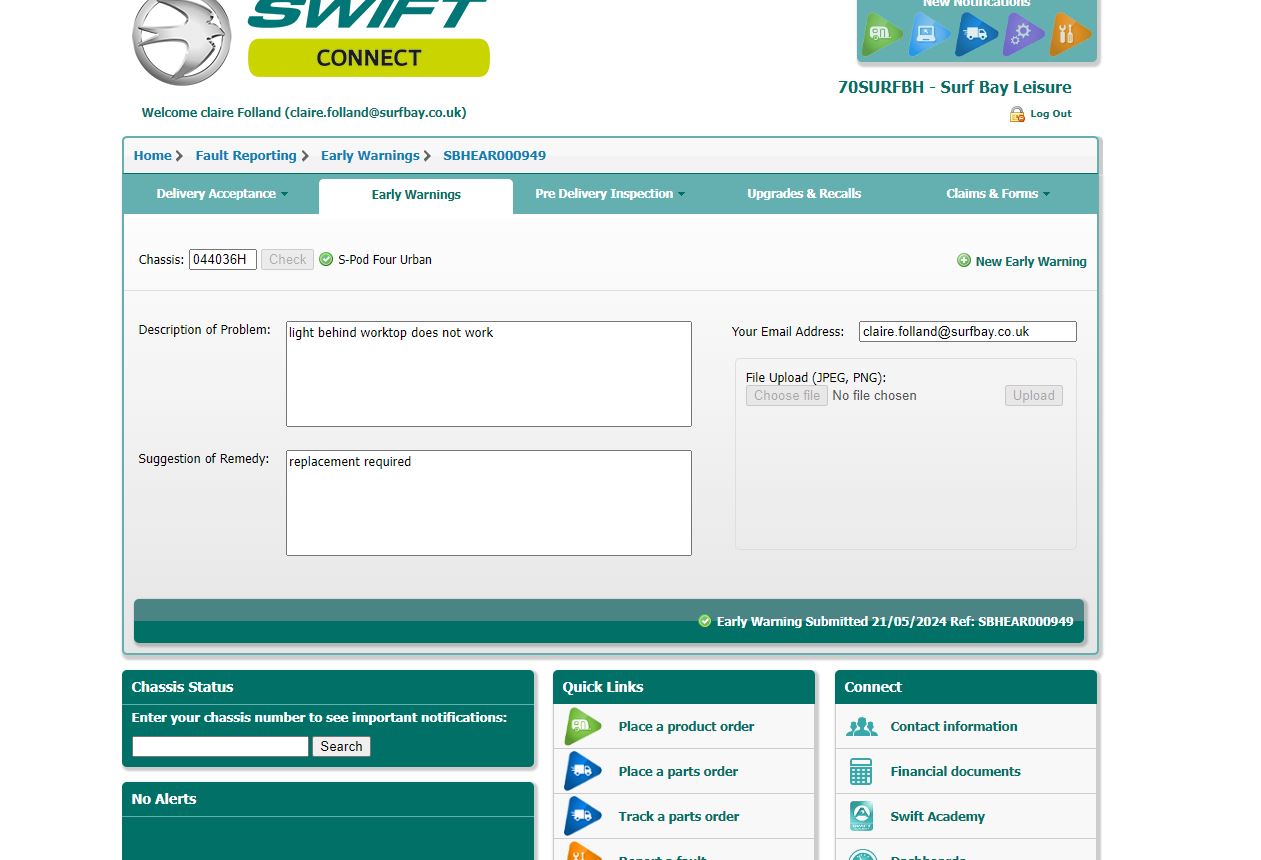Click the Description of Problem text area
Screen dimensions: 1261x860
click(489, 374)
